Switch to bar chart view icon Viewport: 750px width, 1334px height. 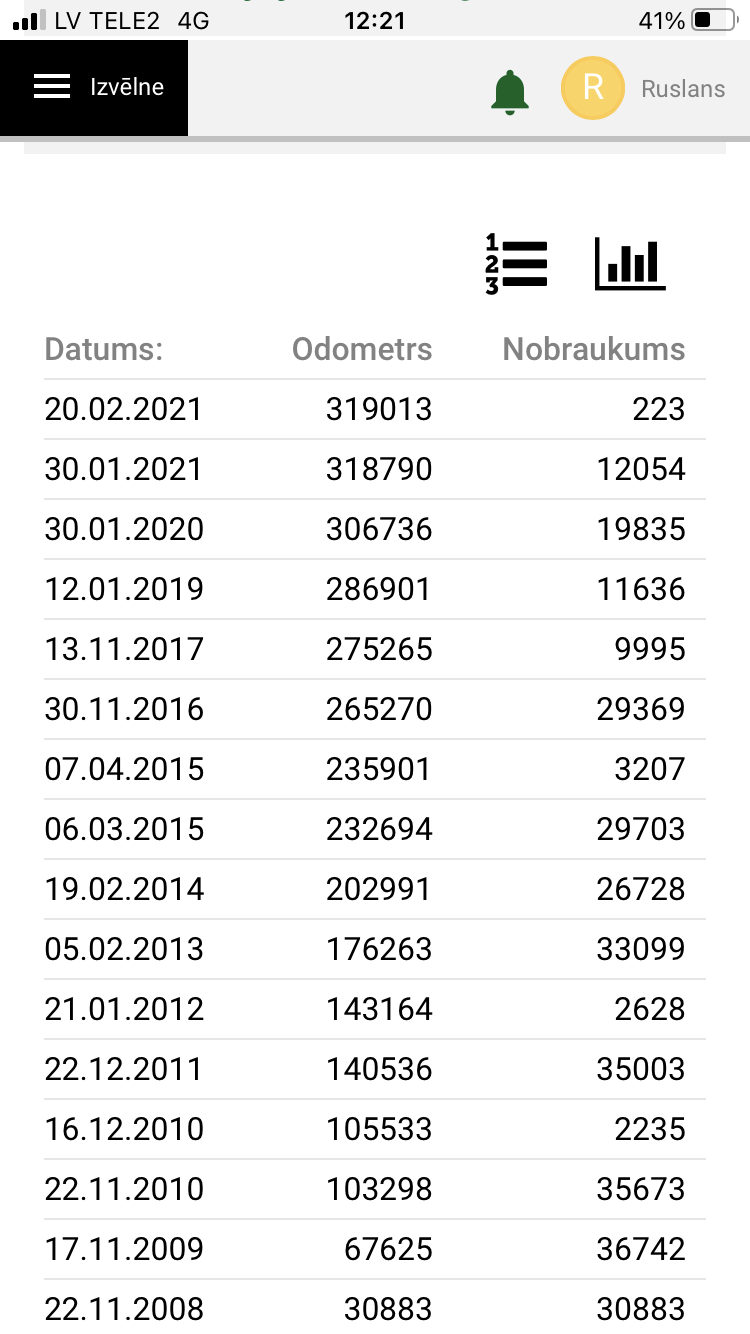coord(630,264)
